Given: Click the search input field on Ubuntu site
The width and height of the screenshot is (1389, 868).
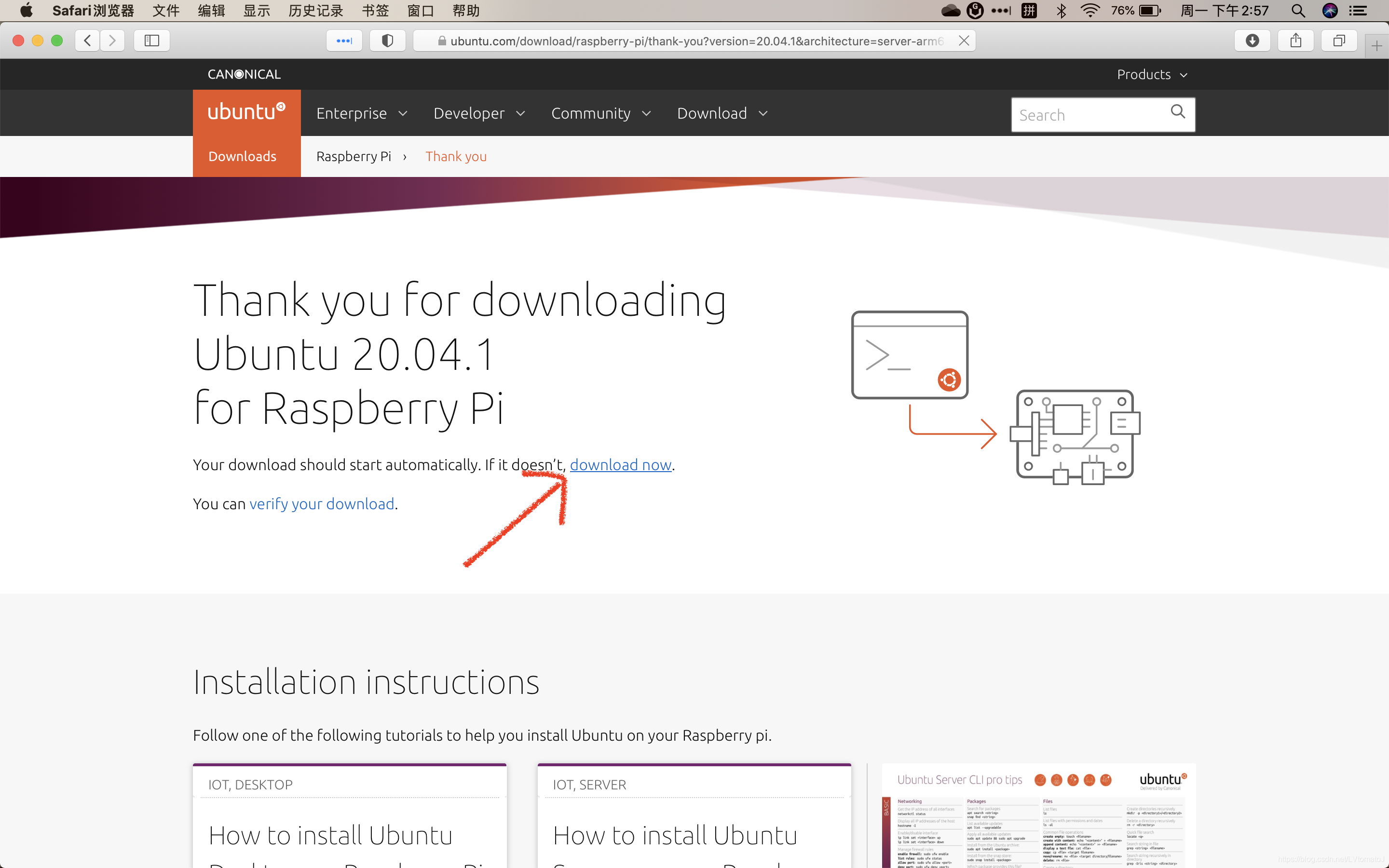Looking at the screenshot, I should [1090, 114].
